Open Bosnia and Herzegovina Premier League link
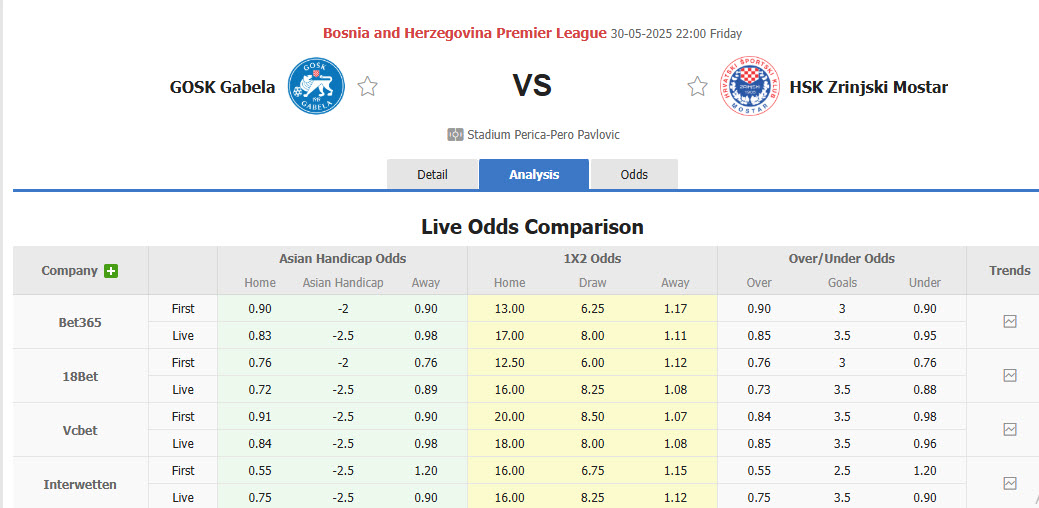Image resolution: width=1039 pixels, height=508 pixels. [464, 33]
